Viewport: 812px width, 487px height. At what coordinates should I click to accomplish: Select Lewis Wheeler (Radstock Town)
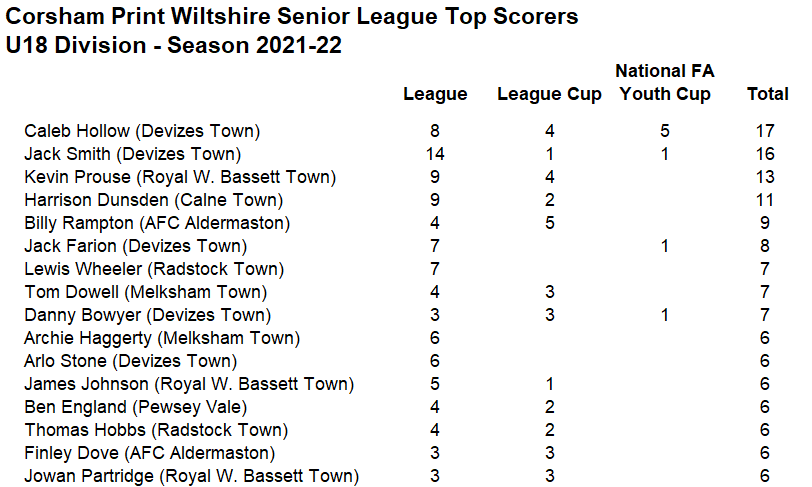153,269
